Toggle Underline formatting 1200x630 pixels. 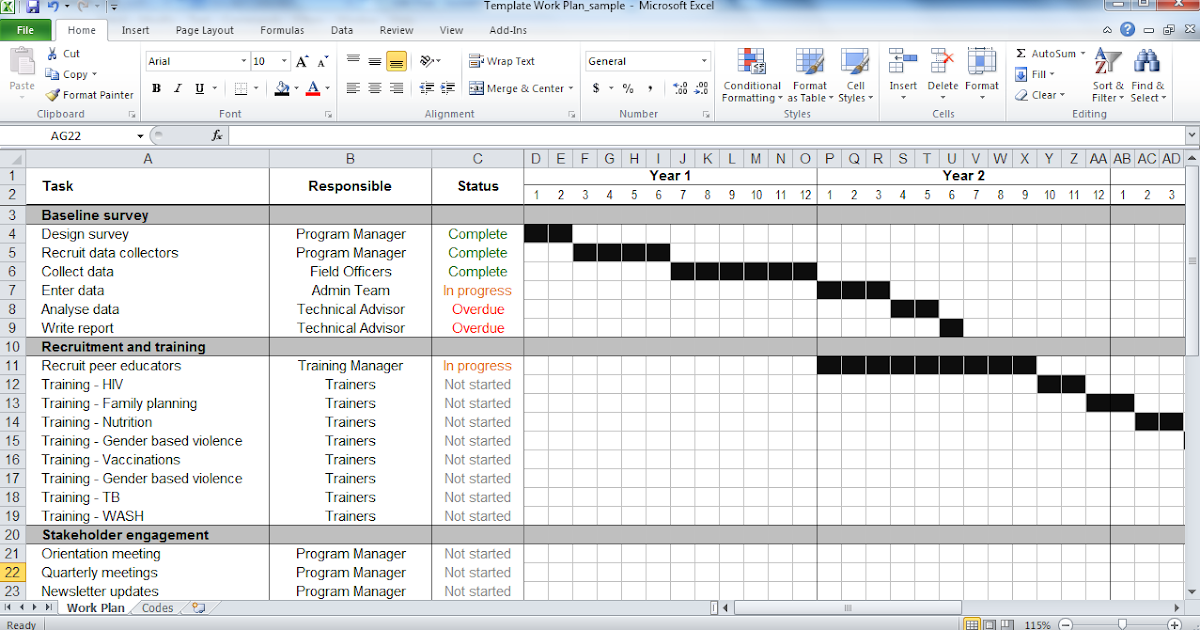click(x=200, y=89)
